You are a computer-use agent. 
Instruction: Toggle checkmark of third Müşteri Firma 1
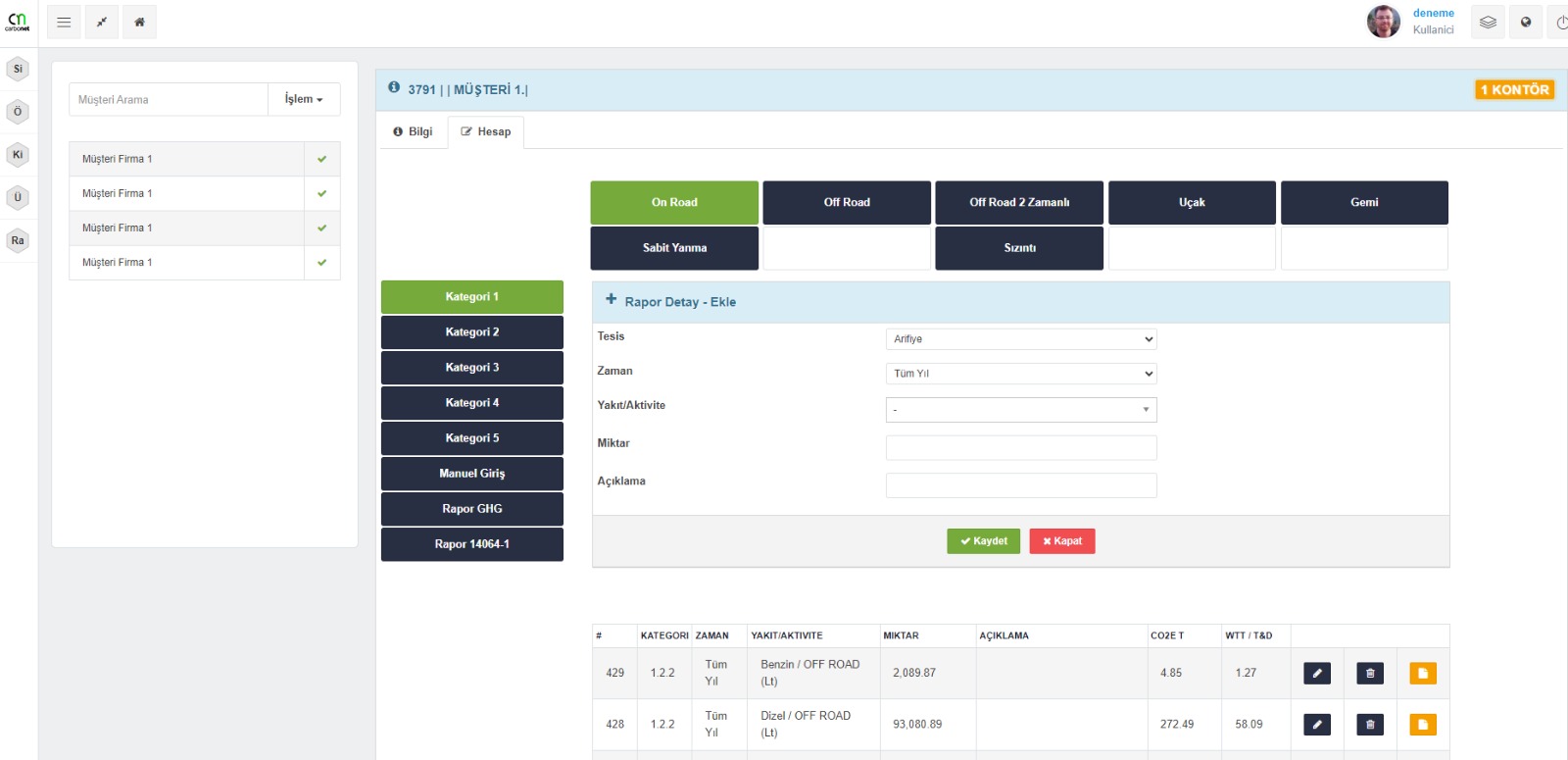[x=321, y=228]
